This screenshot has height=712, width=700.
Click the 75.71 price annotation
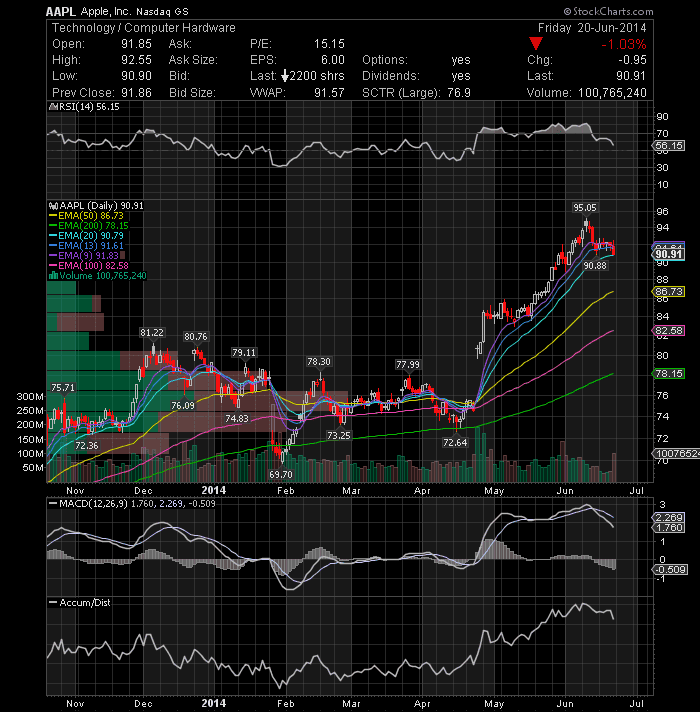point(63,387)
